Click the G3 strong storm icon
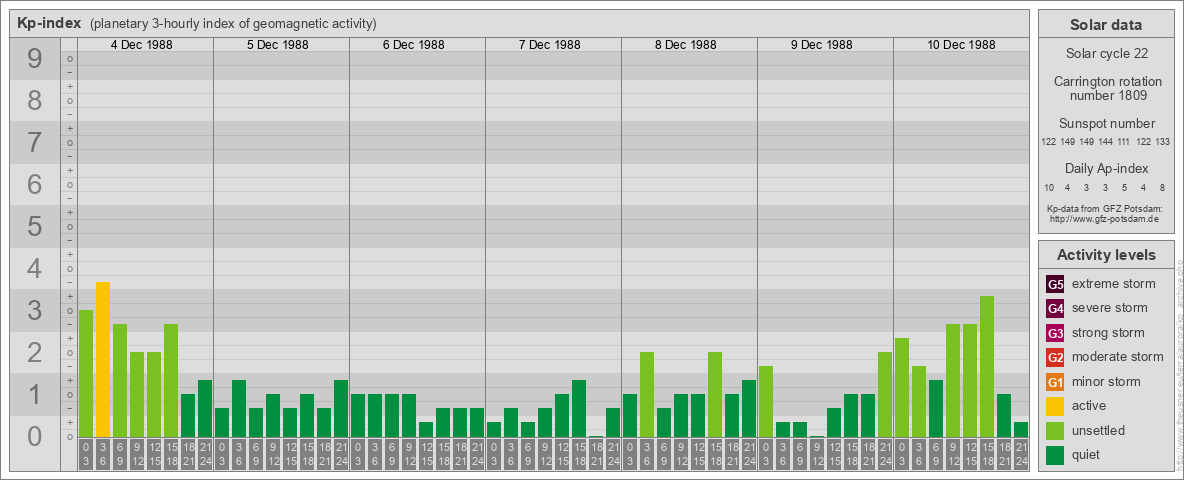1184x480 pixels. (1055, 333)
